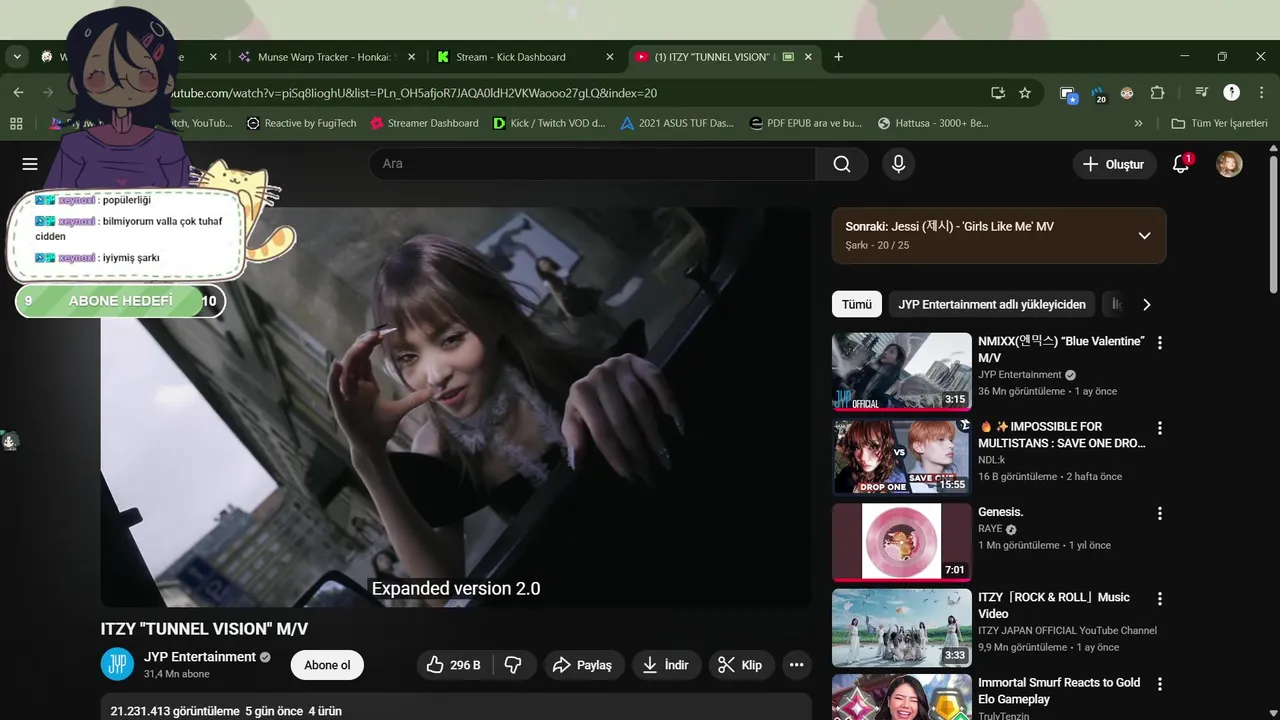Open the YouTube account avatar menu

pos(1229,164)
